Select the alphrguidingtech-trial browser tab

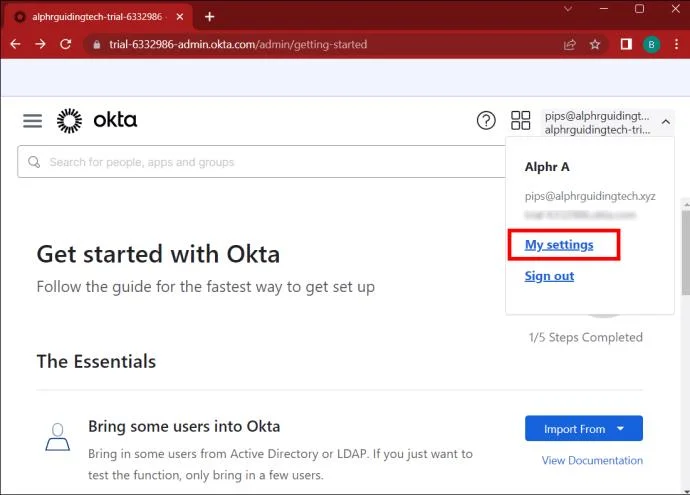pos(100,17)
